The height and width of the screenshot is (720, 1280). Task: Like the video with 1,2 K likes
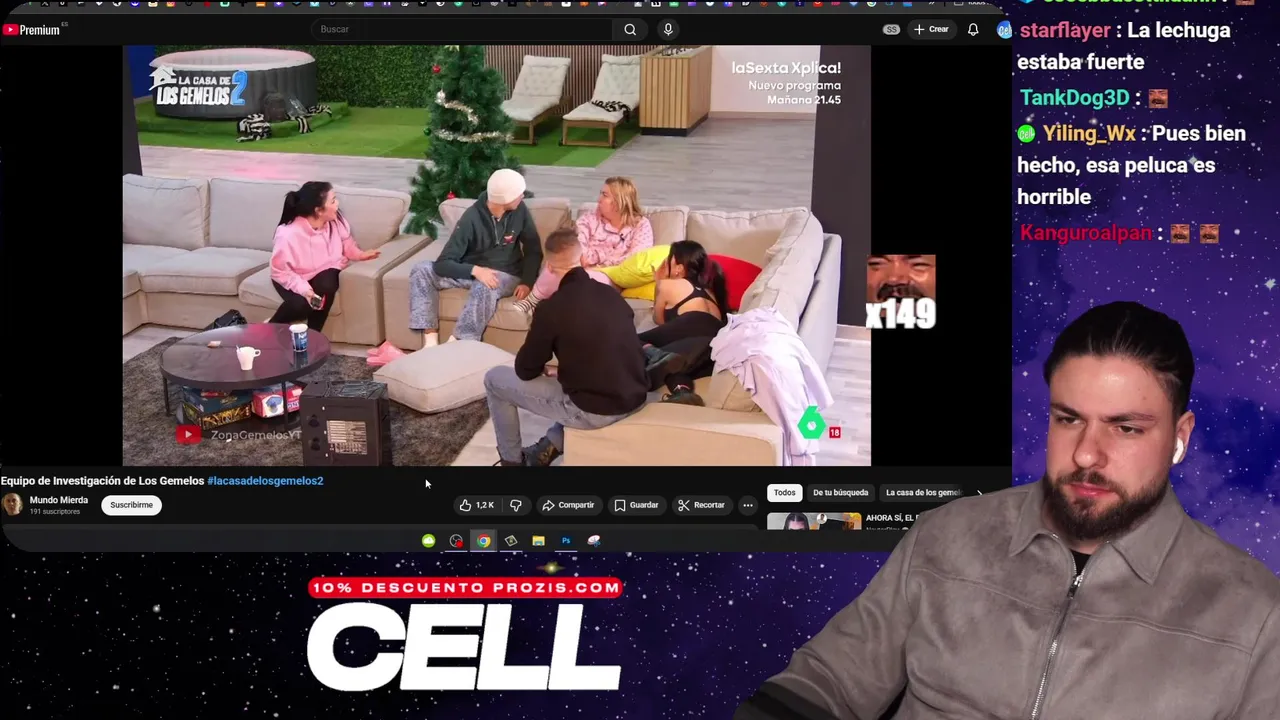click(477, 505)
